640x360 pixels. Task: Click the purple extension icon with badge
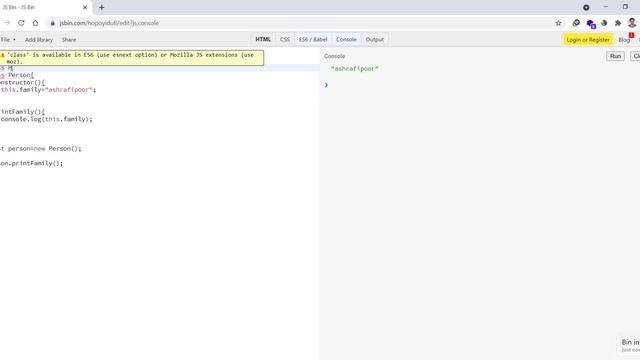(591, 24)
